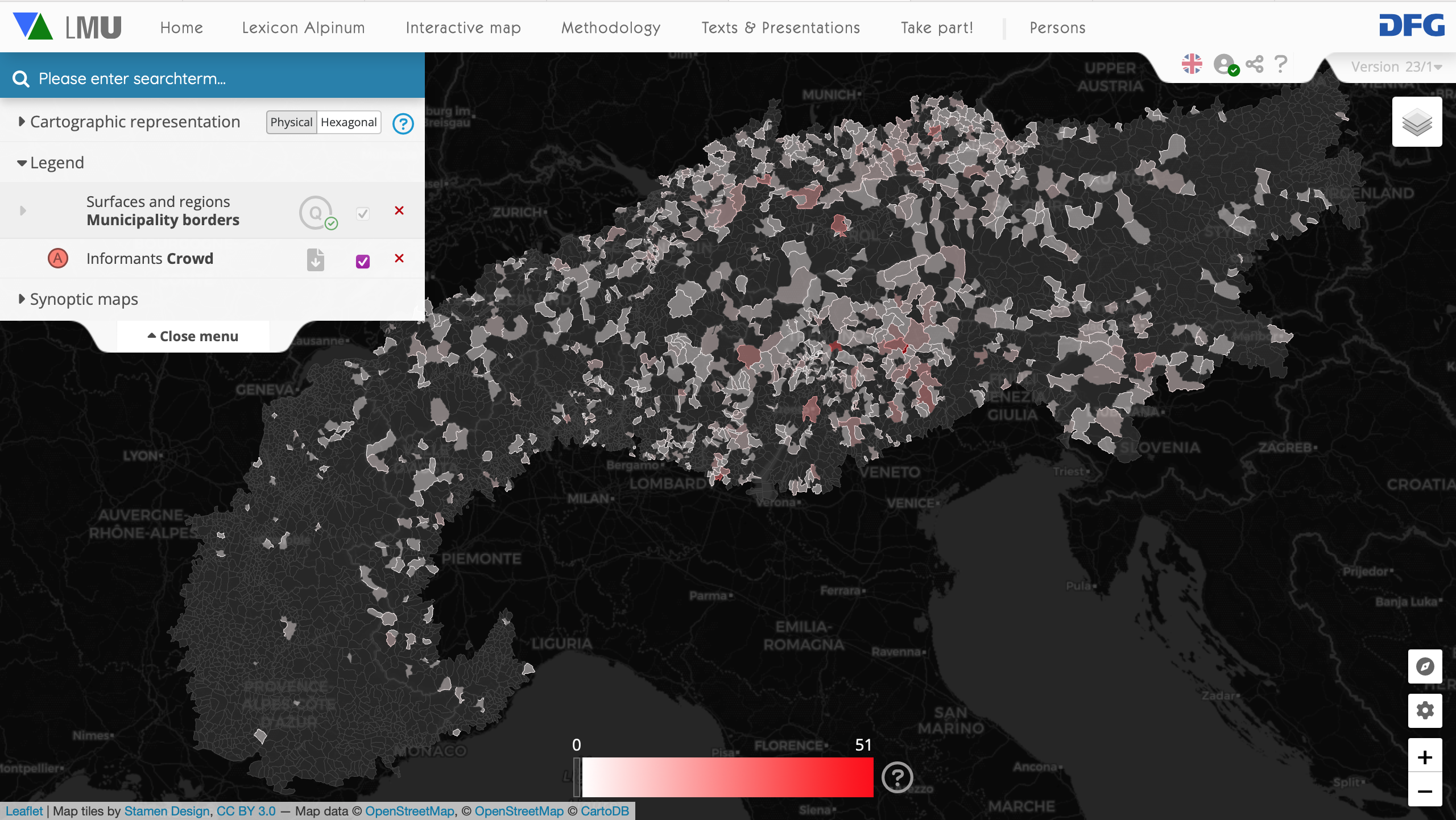Click cartographic representation help icon
The width and height of the screenshot is (1456, 820).
click(x=403, y=123)
